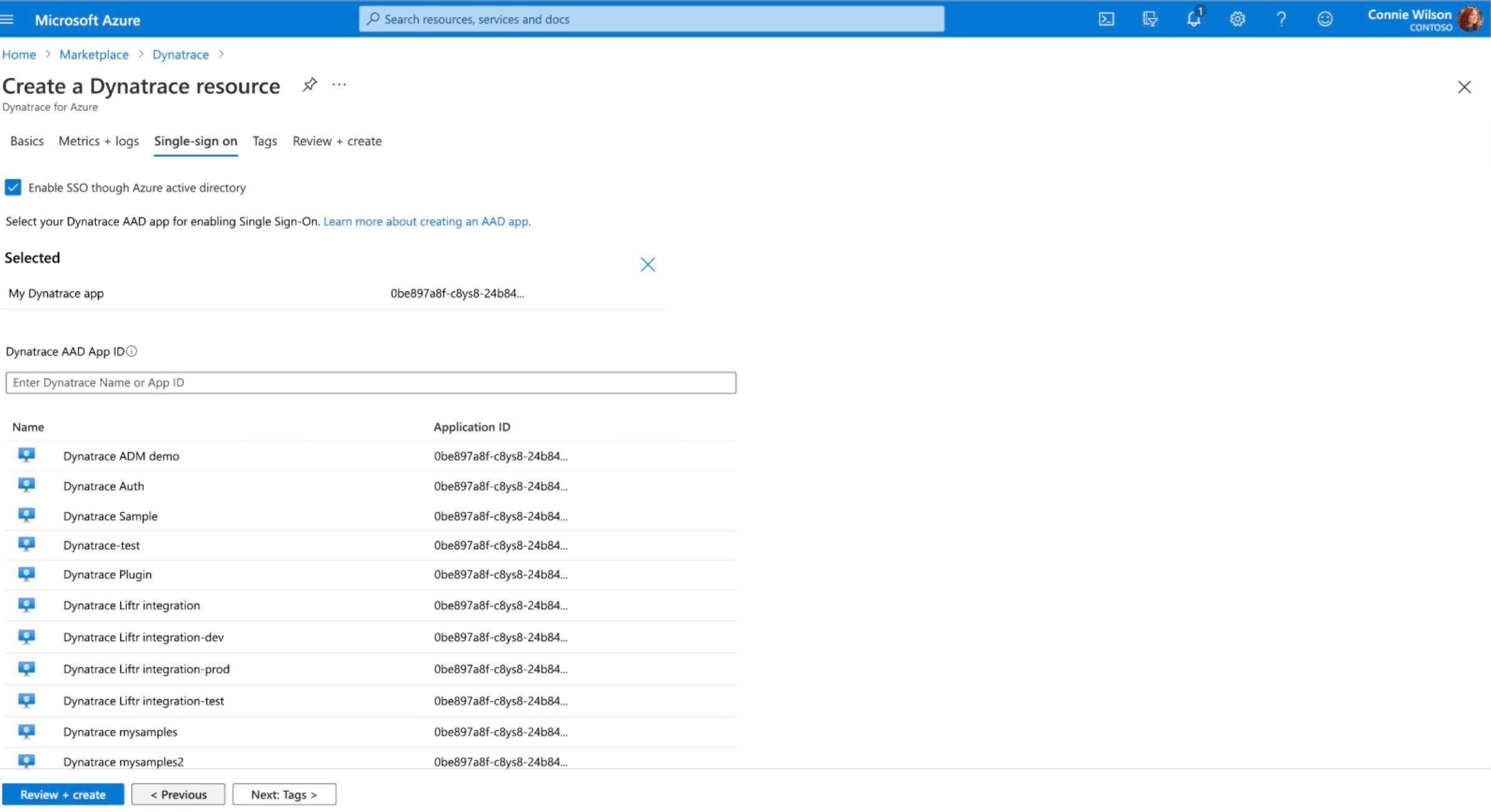This screenshot has width=1491, height=812.
Task: Open the Directory and subscription filter icon
Action: coord(1150,19)
